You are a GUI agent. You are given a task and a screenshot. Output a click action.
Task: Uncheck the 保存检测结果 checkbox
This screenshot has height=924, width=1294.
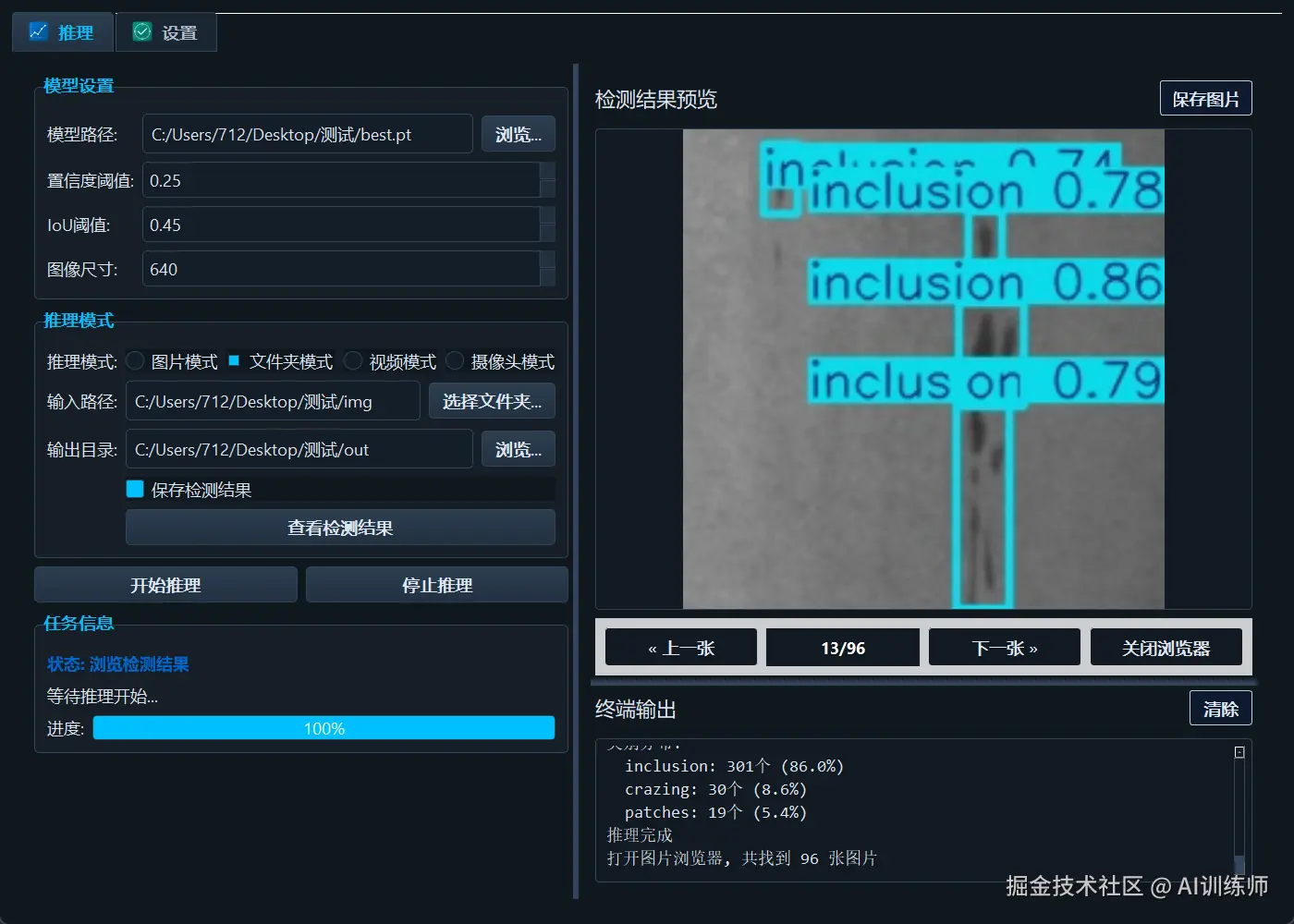point(134,488)
